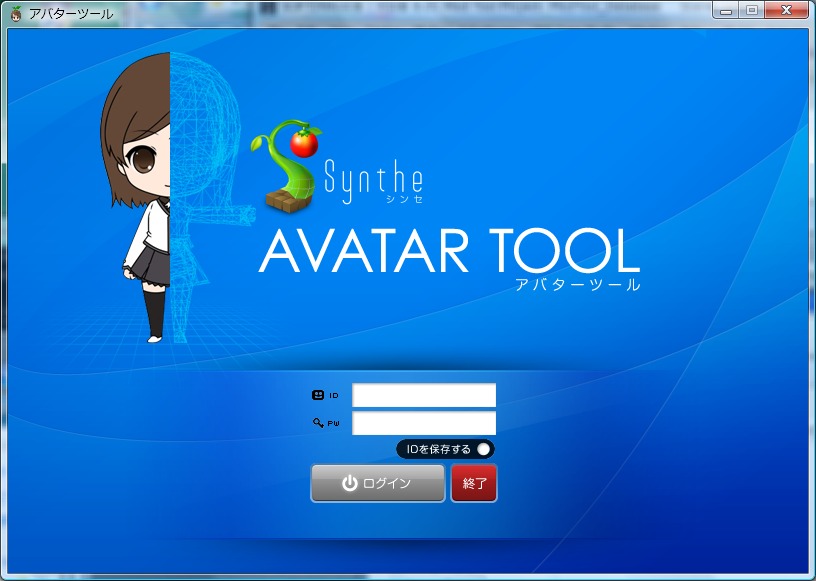The image size is (816, 581).
Task: Click the PW password input field
Action: 424,423
